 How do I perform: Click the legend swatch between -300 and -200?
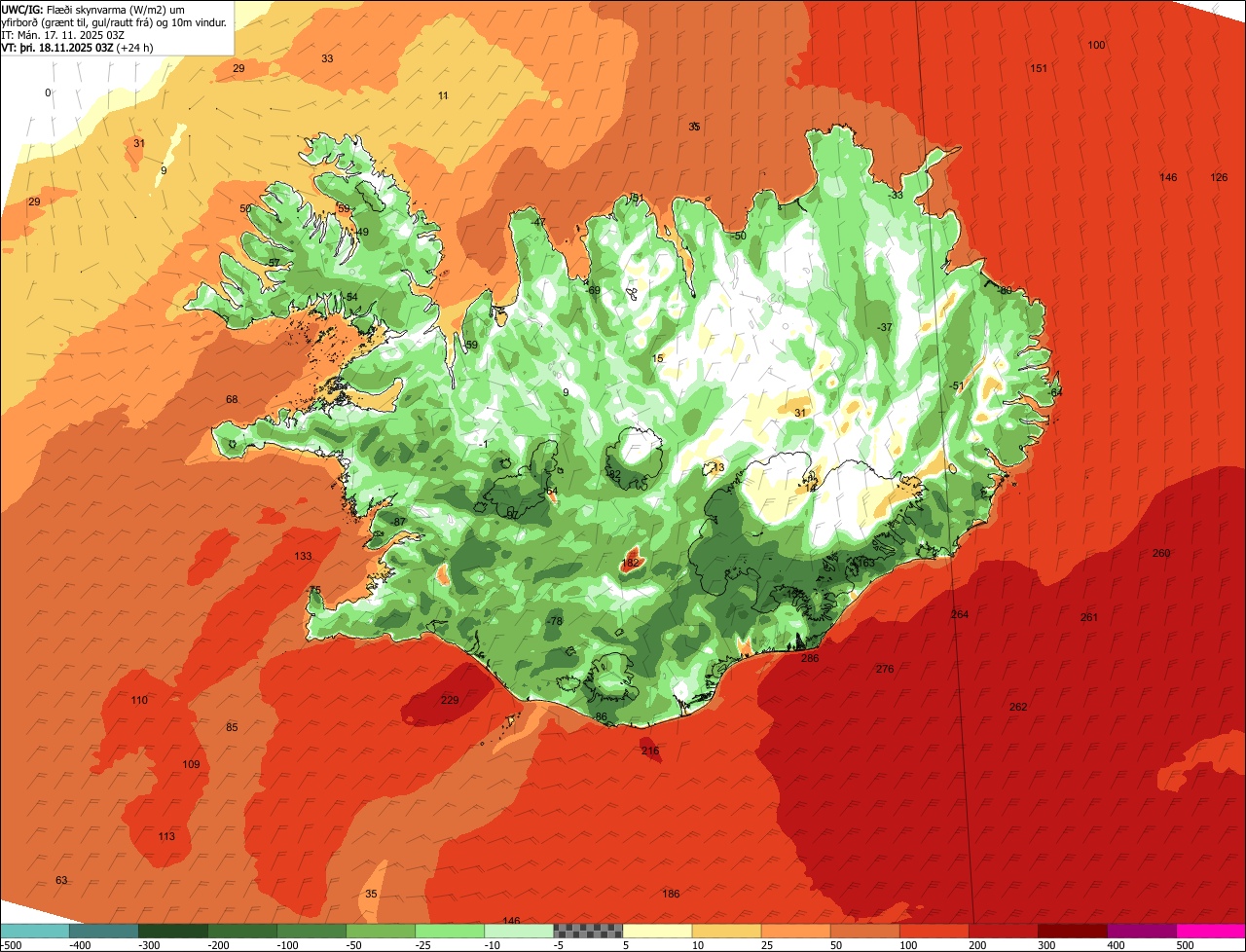[x=173, y=931]
